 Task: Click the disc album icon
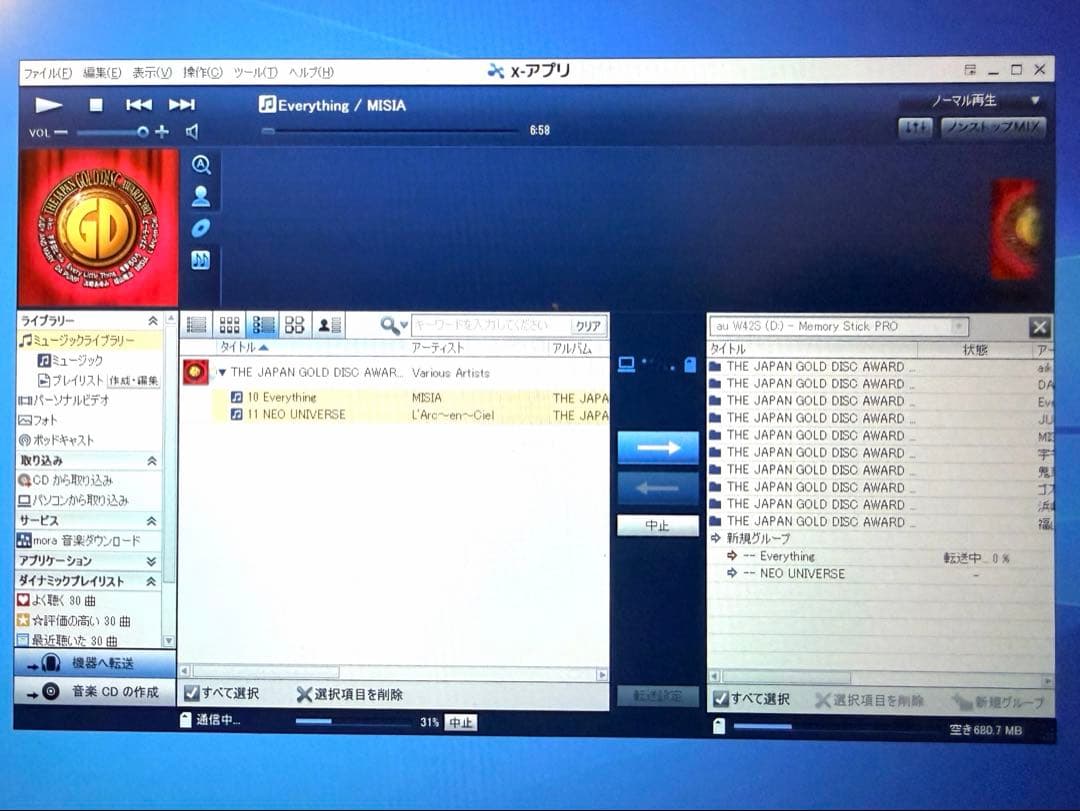point(200,228)
